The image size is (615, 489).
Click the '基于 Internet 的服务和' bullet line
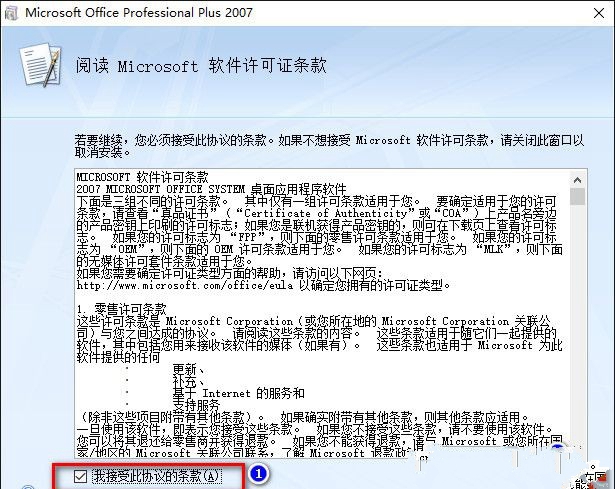pos(238,393)
